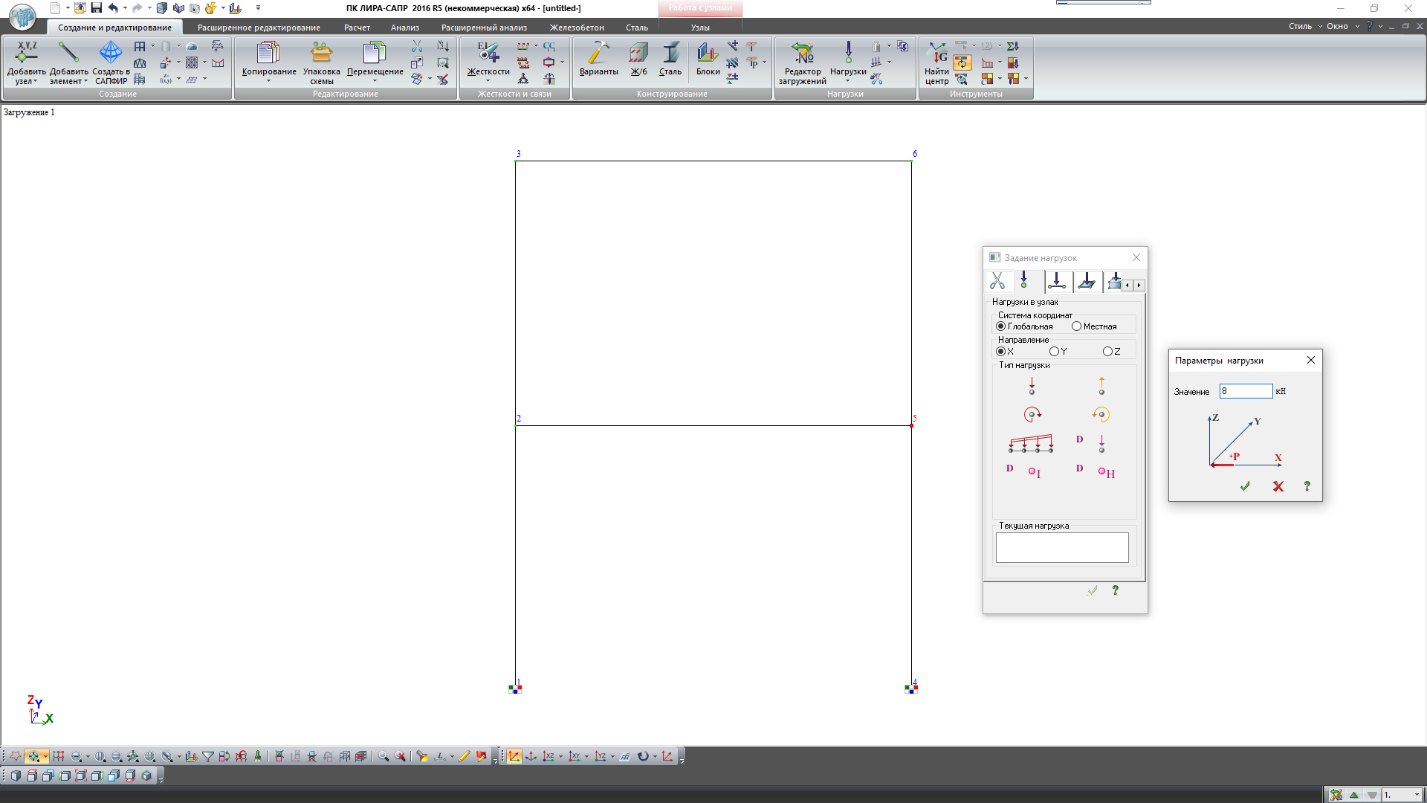Click the Добавить элемент tool icon
Screen dimensions: 1427x803
pyautogui.click(x=69, y=52)
